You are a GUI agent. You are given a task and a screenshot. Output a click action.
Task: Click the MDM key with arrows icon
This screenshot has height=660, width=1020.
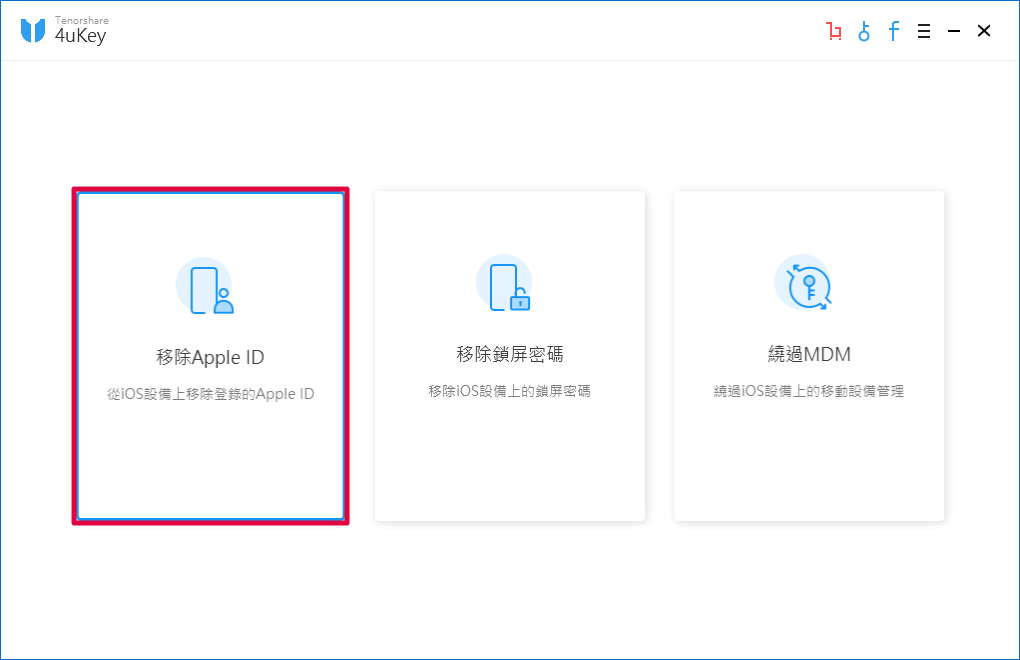pos(803,284)
